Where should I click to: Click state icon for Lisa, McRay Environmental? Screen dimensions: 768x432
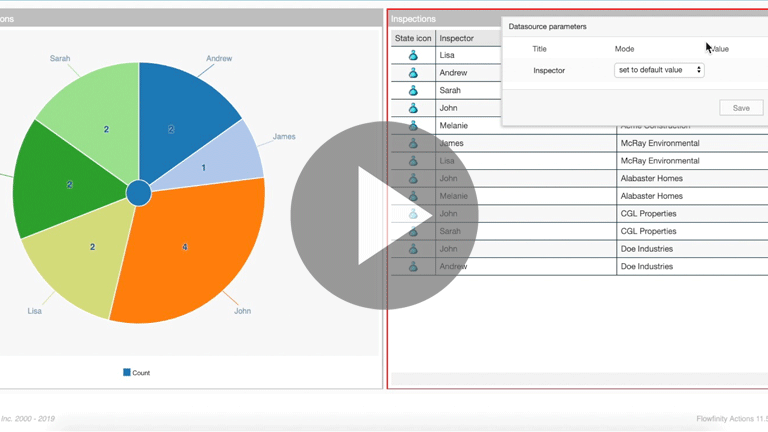413,161
